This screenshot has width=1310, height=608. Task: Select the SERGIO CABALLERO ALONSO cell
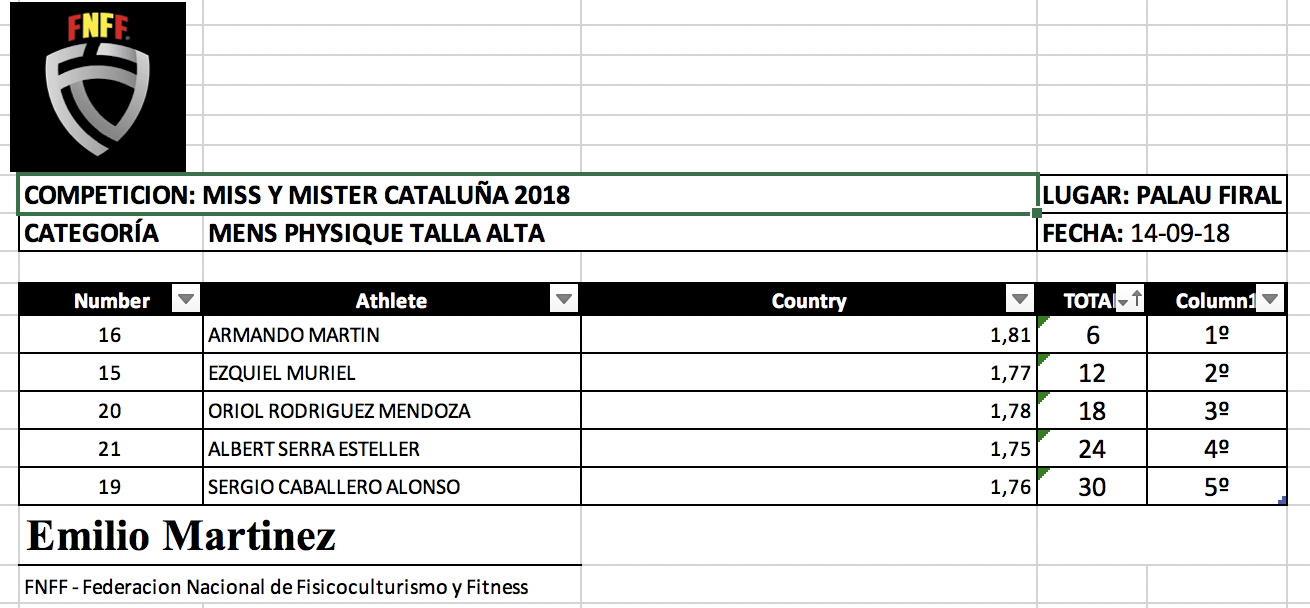pos(391,487)
